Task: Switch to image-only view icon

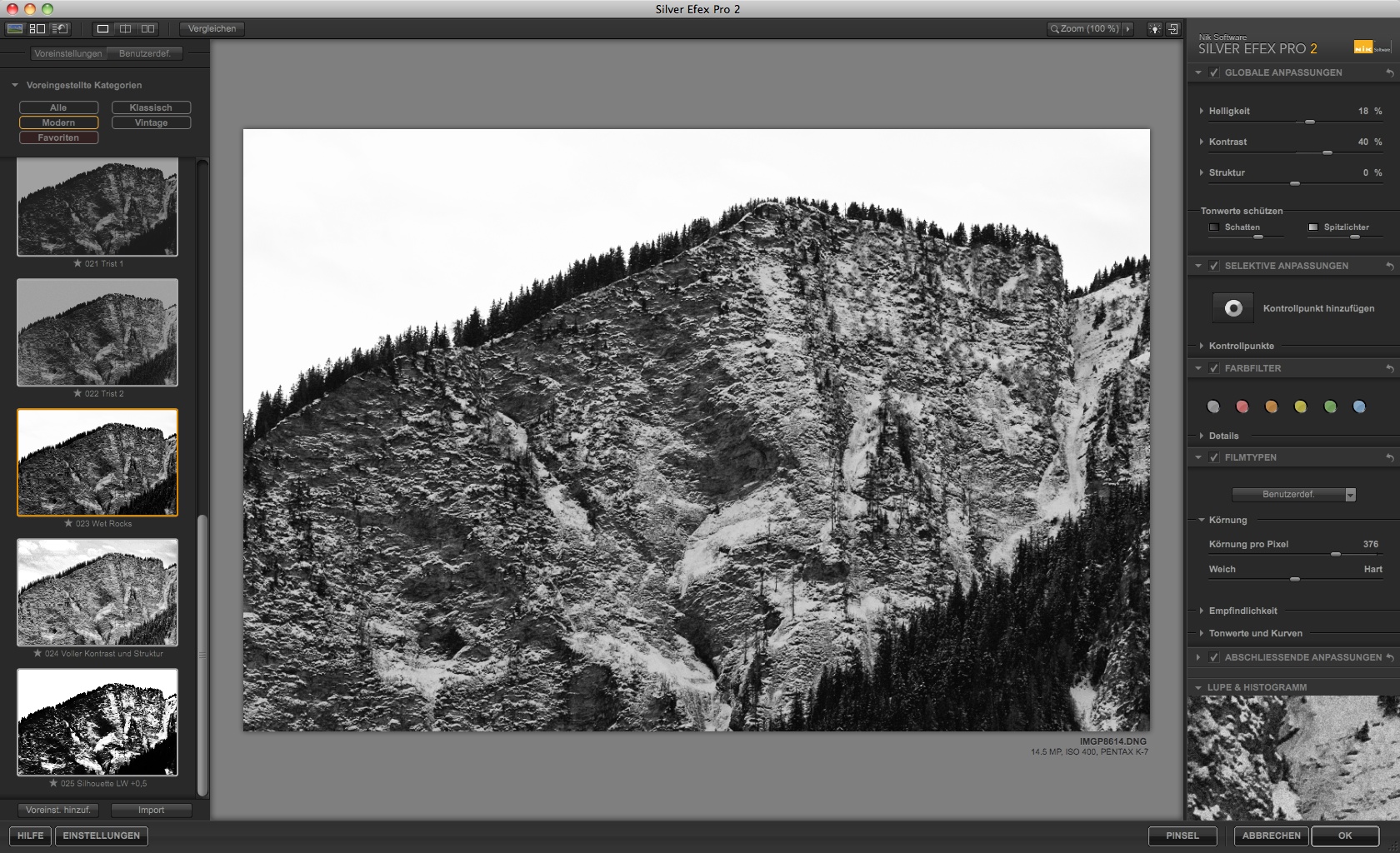Action: pos(14,28)
